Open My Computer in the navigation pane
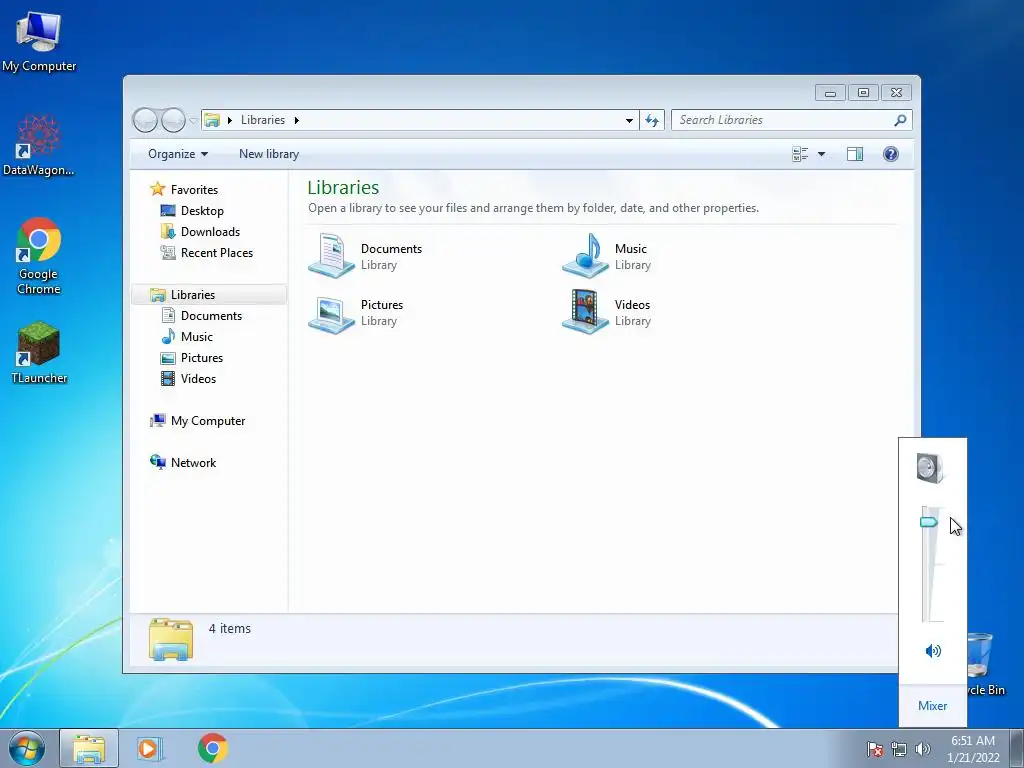Viewport: 1024px width, 768px height. tap(198, 421)
